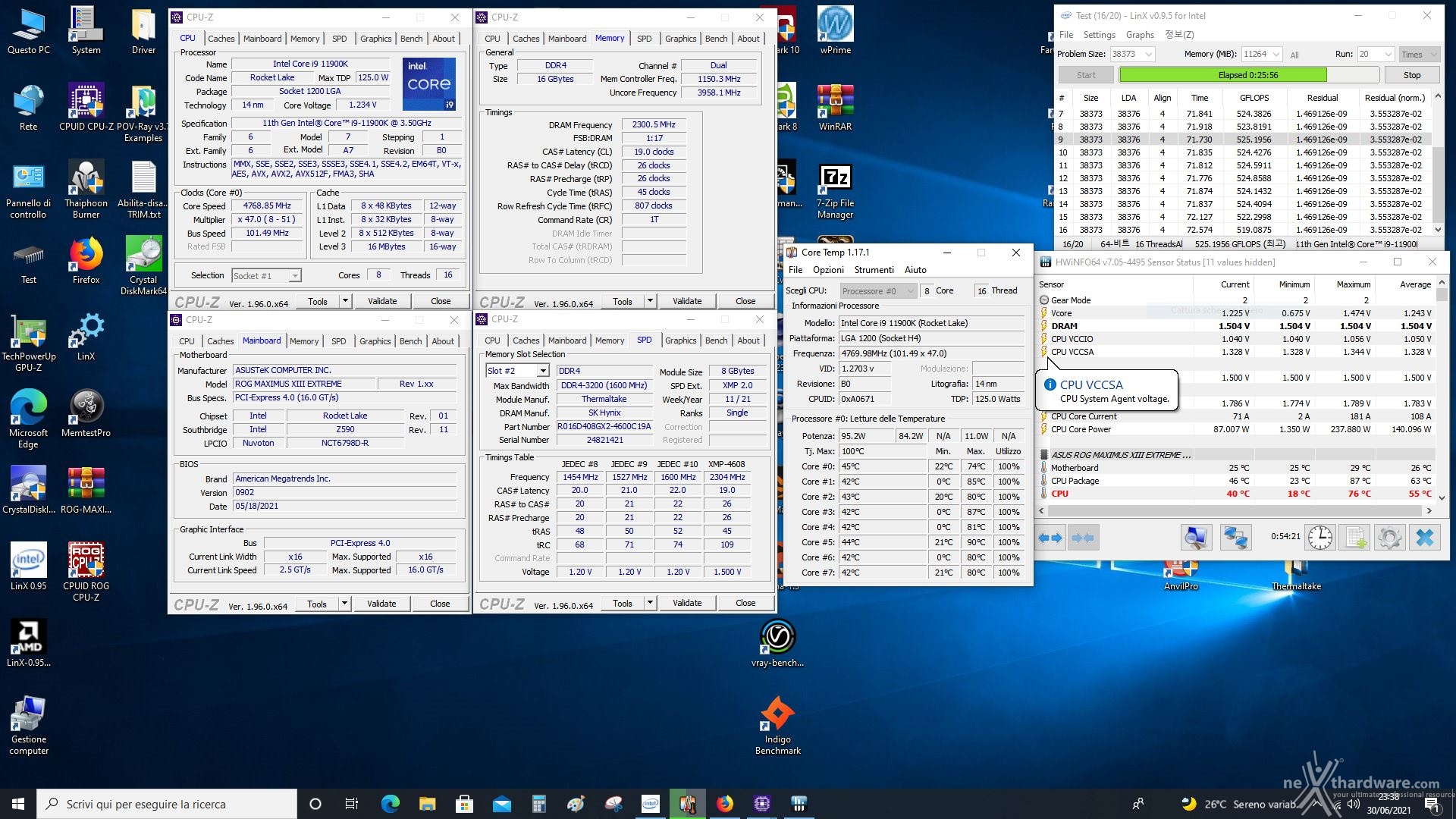
Task: Open Firefox from the taskbar
Action: [725, 804]
